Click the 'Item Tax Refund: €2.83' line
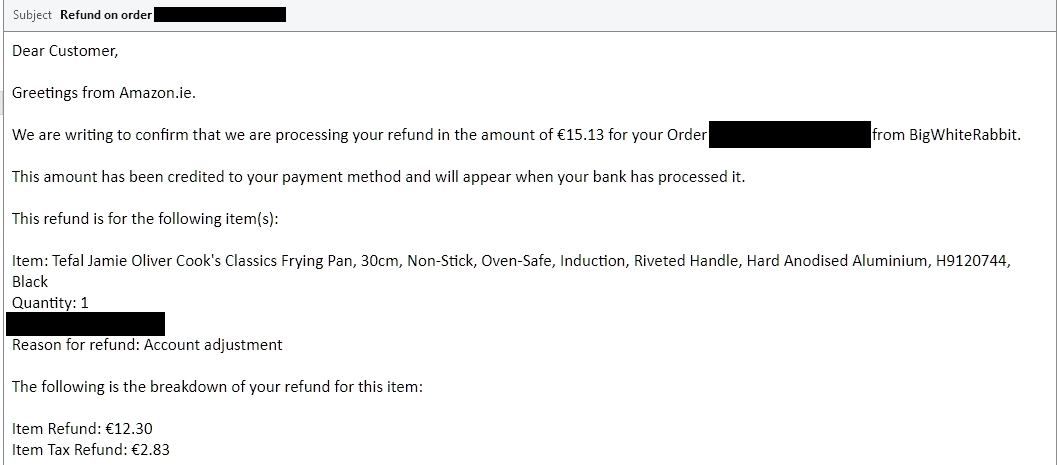 tap(91, 450)
